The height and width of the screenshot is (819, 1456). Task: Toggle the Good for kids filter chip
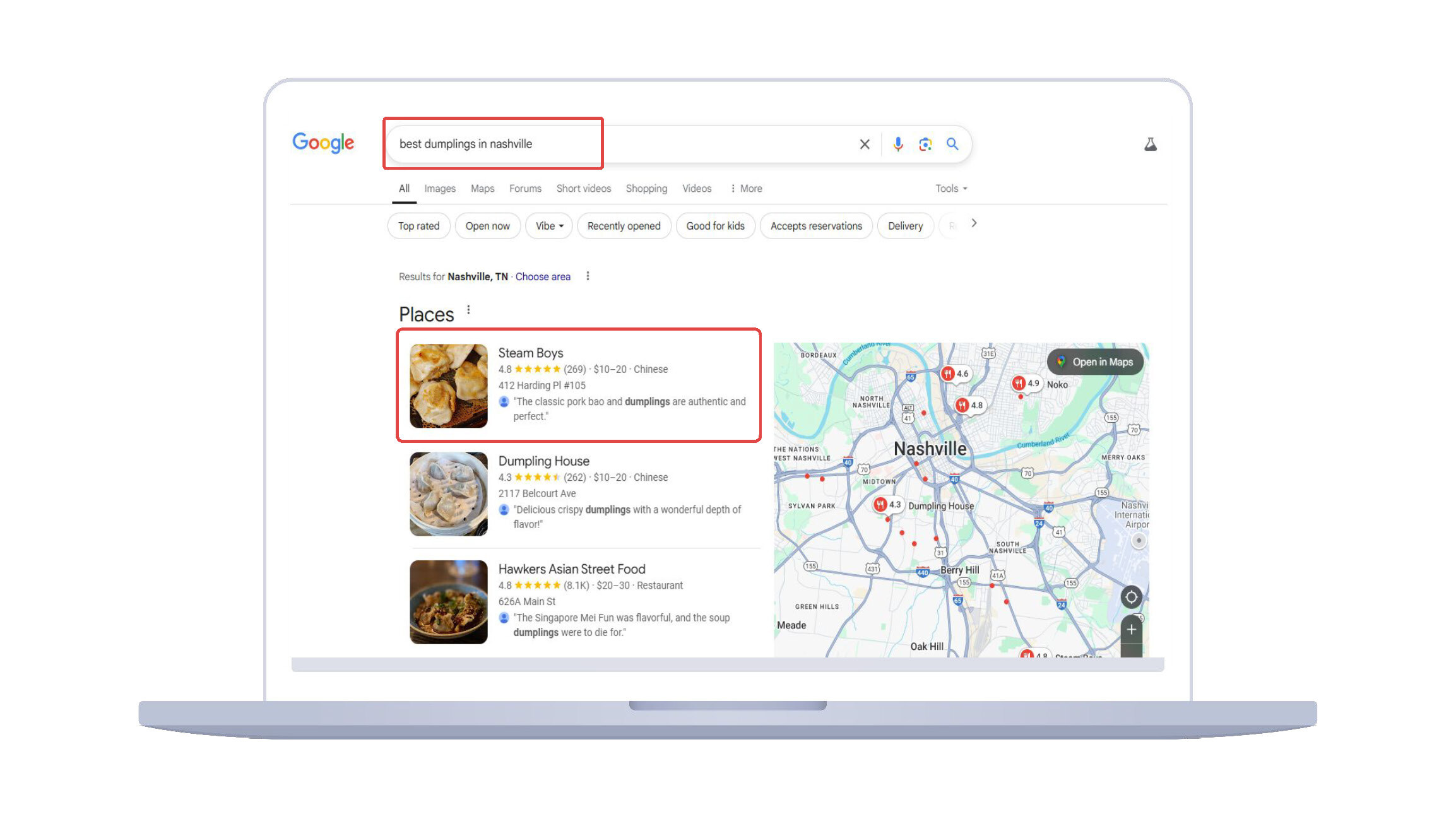point(715,226)
